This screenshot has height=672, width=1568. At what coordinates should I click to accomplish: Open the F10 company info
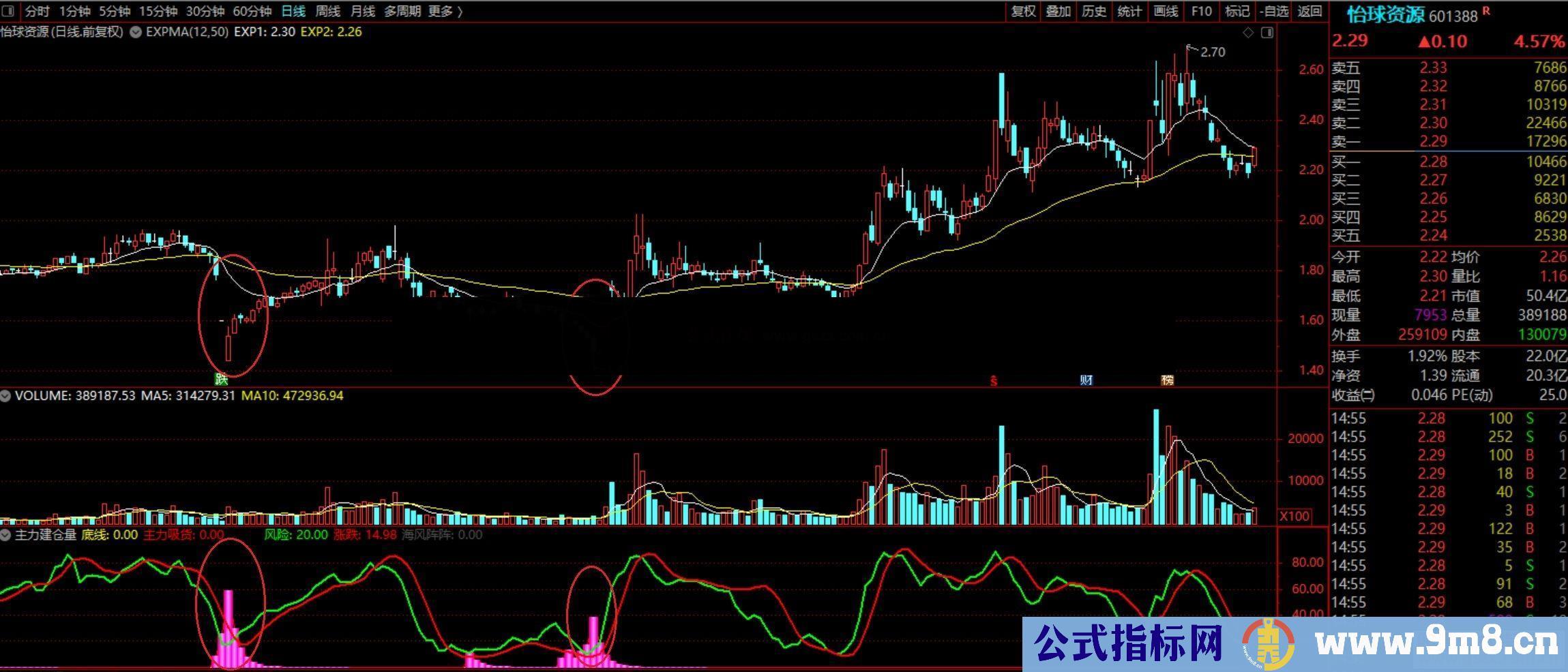(1201, 11)
